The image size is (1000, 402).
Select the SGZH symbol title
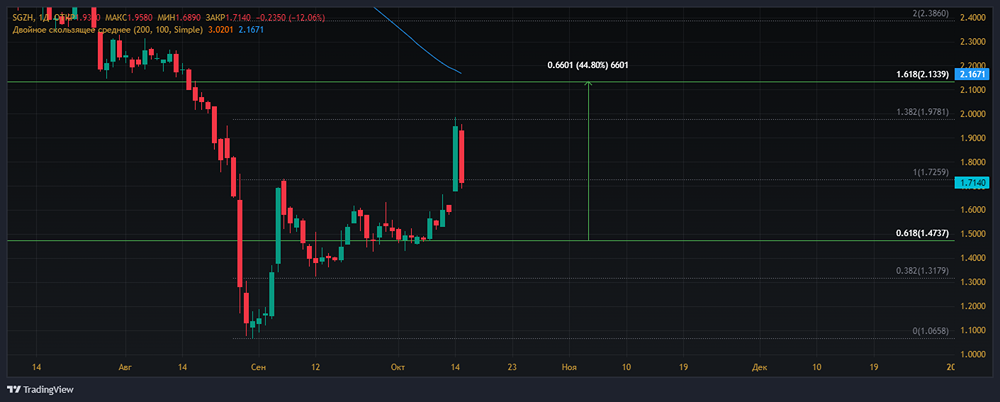(x=22, y=17)
